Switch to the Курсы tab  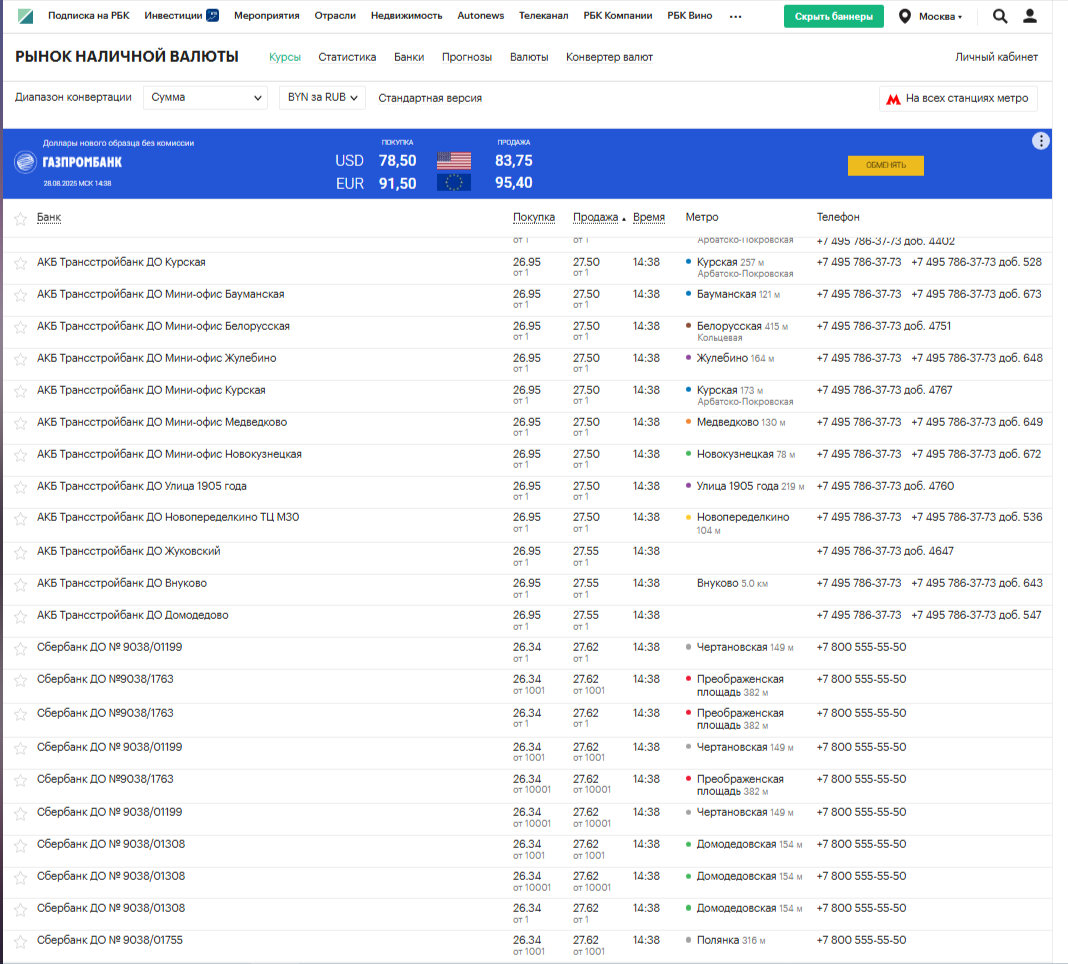point(285,57)
